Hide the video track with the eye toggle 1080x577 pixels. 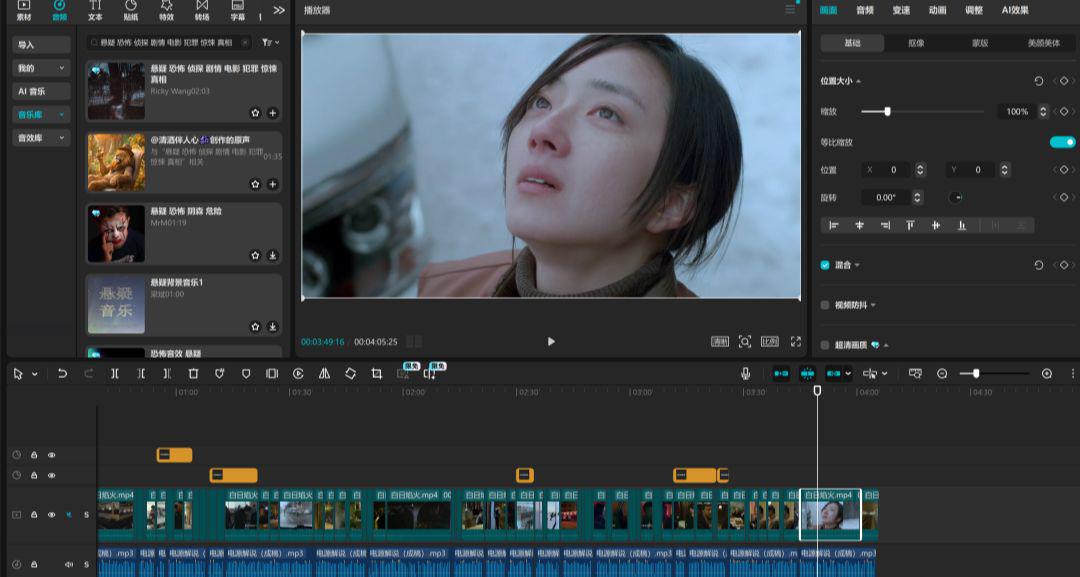coord(52,514)
